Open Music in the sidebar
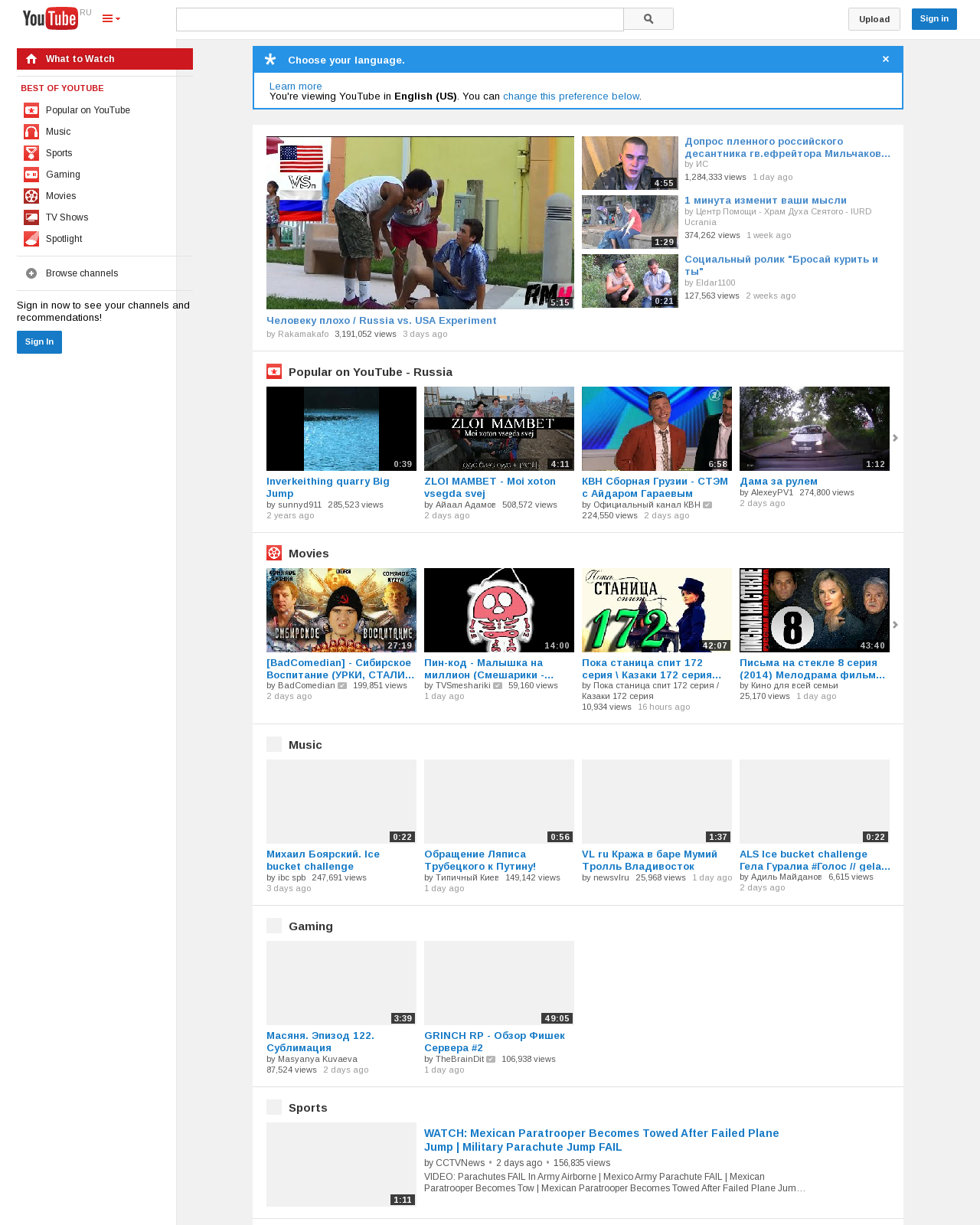The height and width of the screenshot is (1225, 980). pos(58,132)
